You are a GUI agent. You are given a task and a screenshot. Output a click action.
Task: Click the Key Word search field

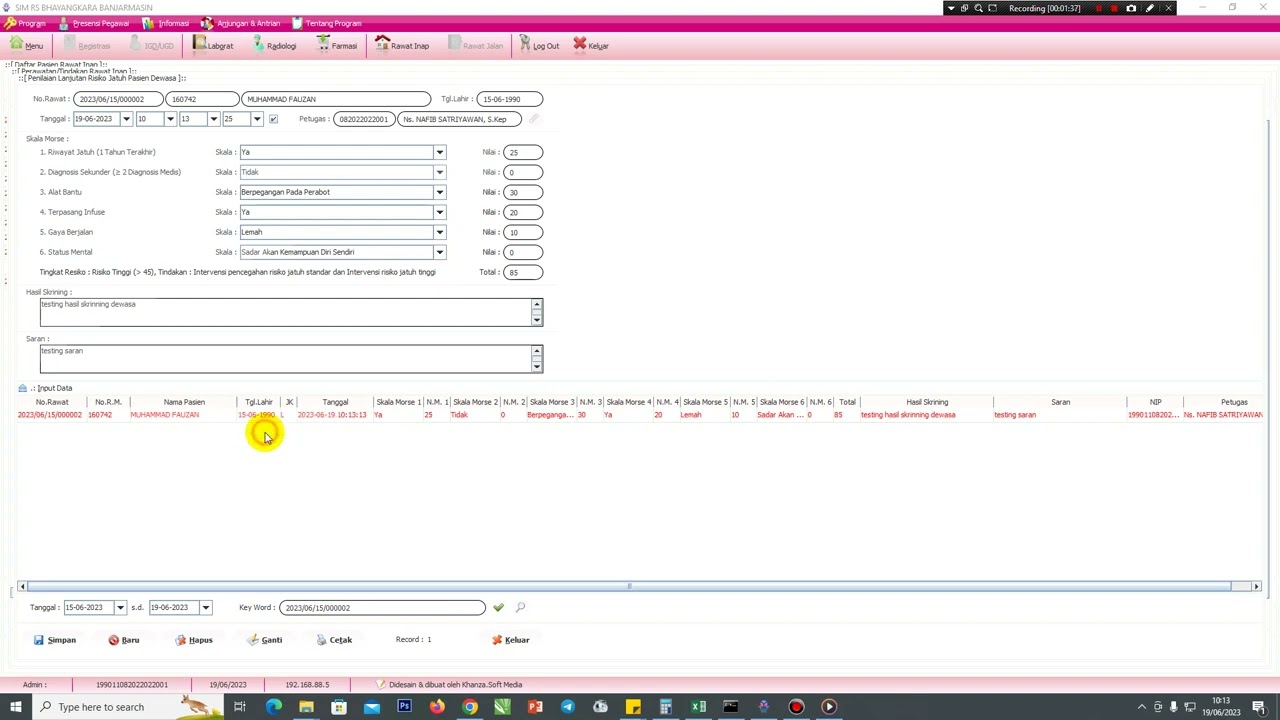382,607
